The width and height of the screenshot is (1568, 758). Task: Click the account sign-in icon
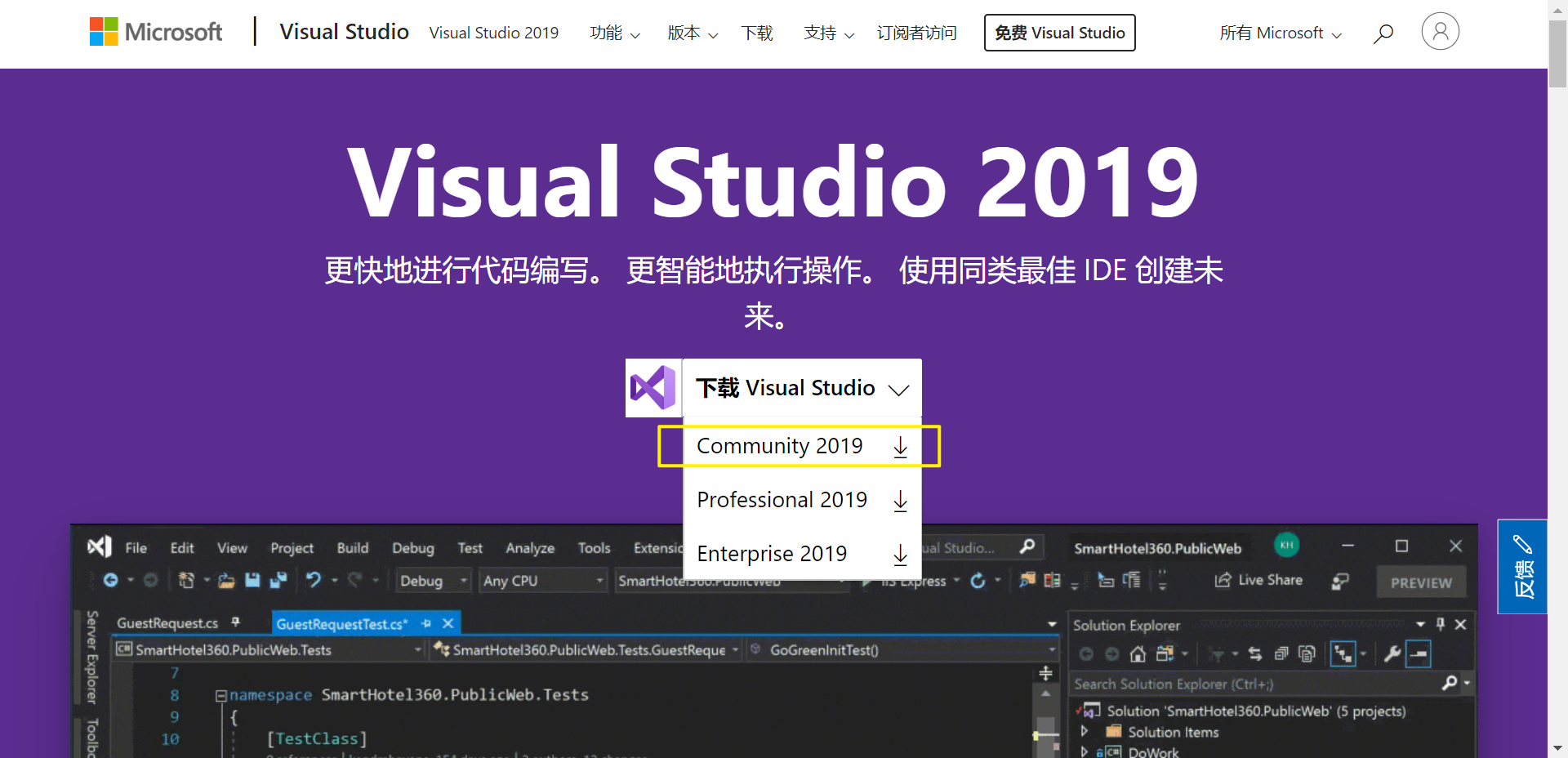1440,31
